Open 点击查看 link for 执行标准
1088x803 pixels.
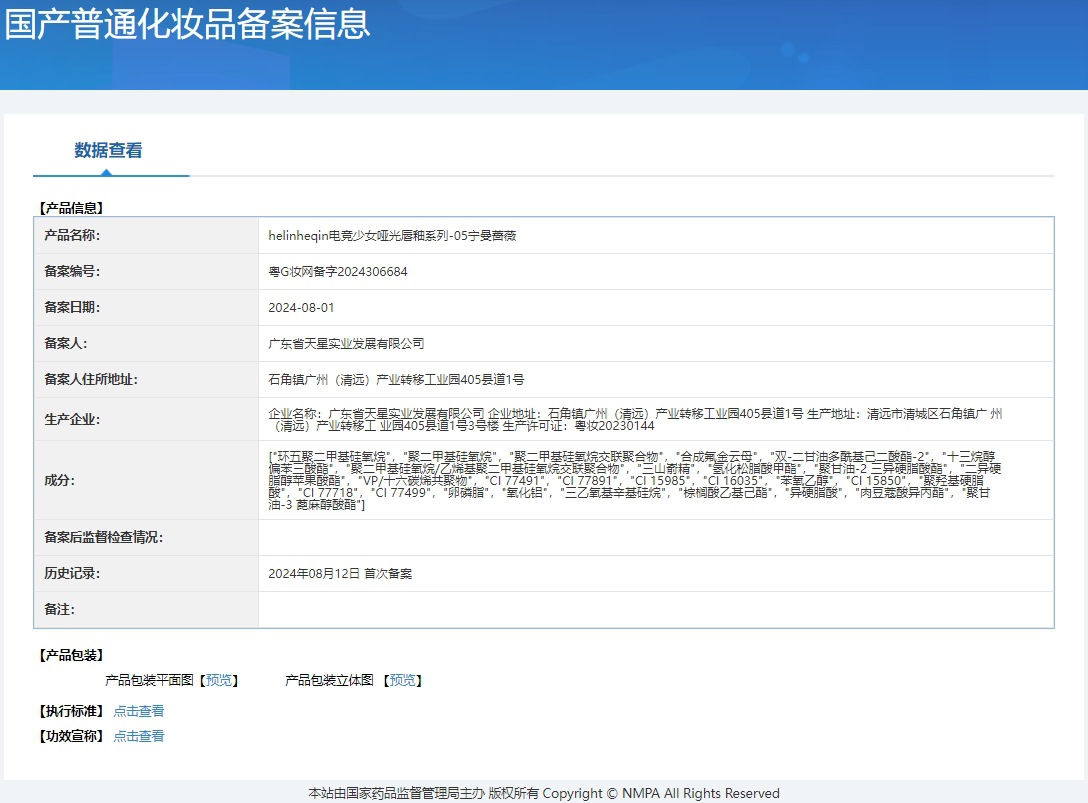tap(139, 711)
